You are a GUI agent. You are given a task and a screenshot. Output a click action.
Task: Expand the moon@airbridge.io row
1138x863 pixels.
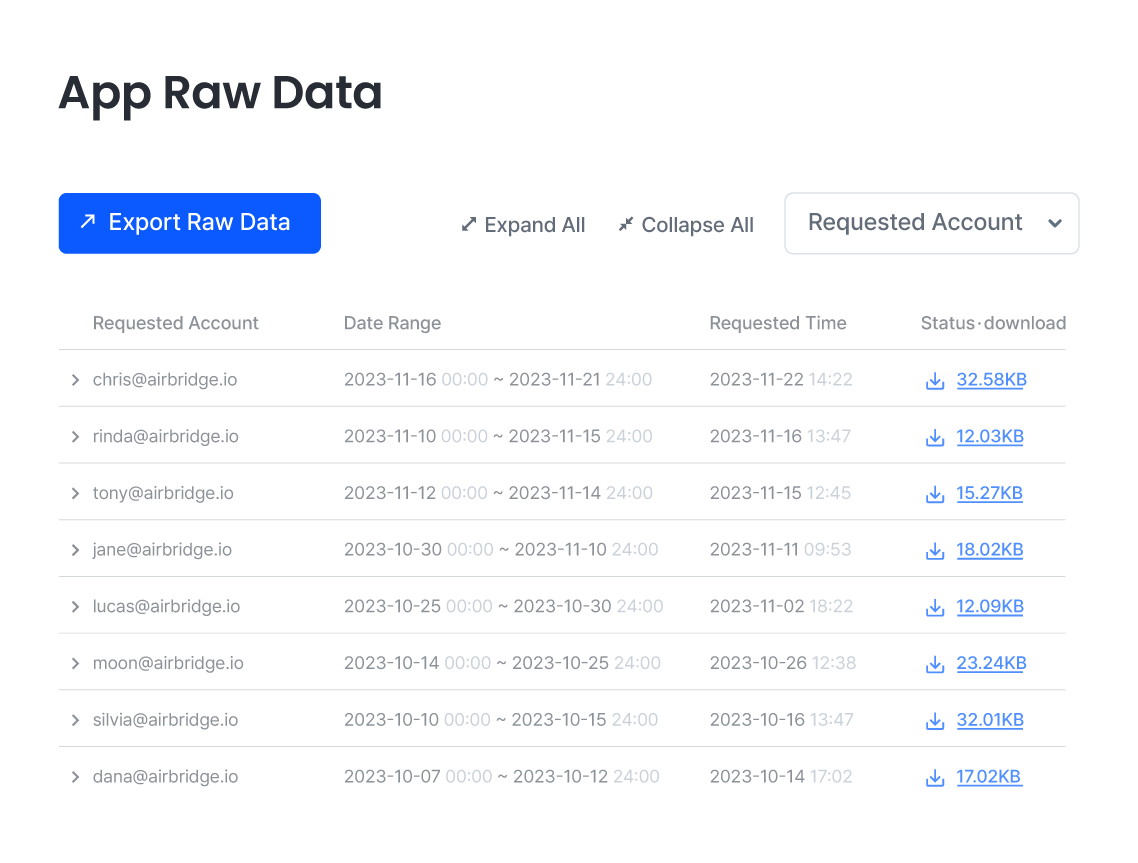coord(75,663)
